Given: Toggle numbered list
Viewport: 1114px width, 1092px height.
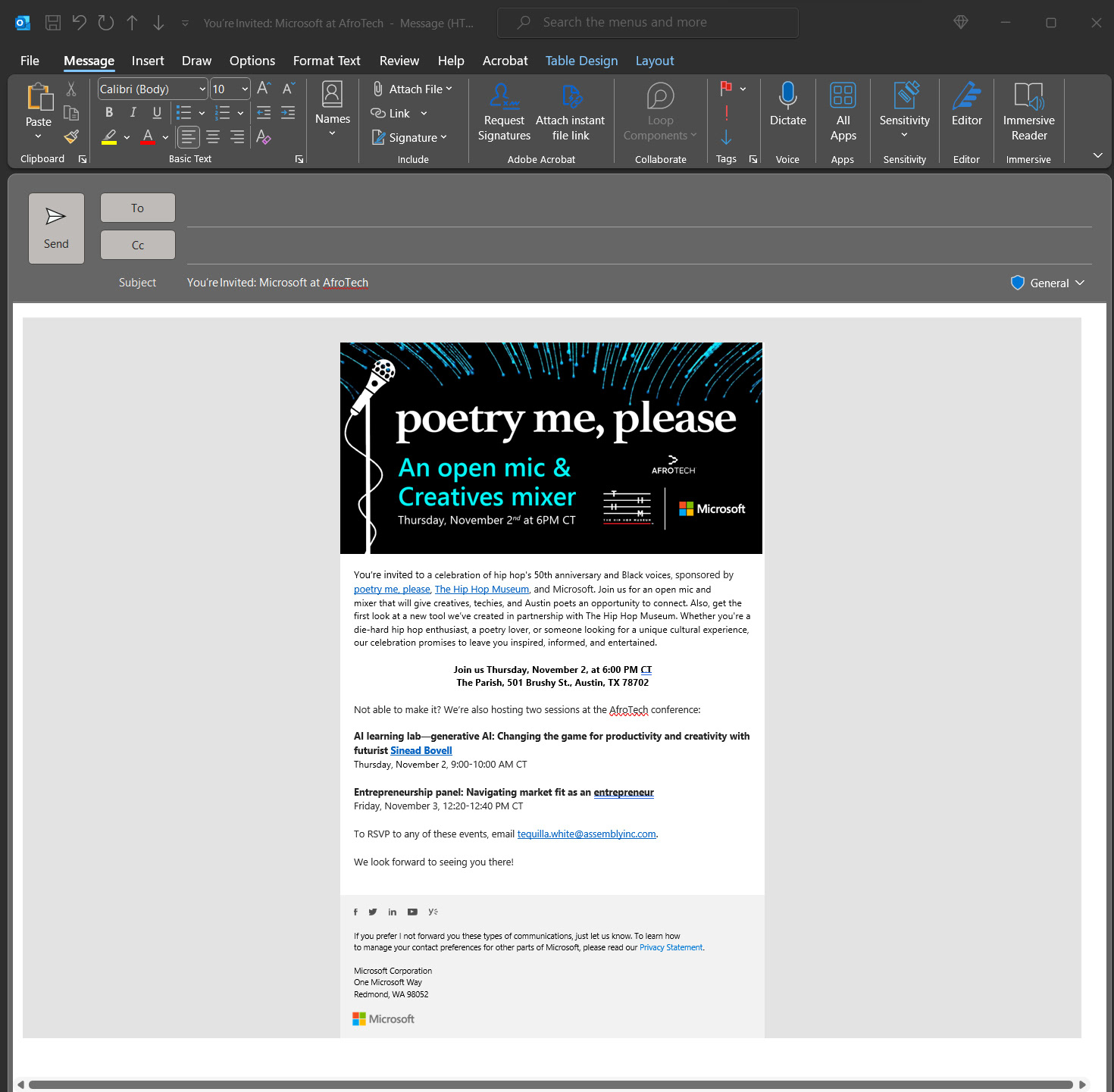Looking at the screenshot, I should [223, 113].
